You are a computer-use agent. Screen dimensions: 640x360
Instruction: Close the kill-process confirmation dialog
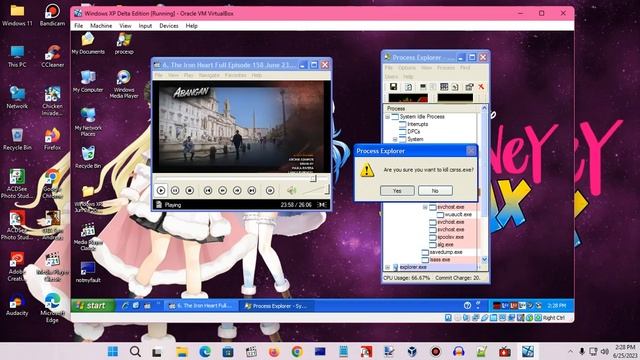(471, 151)
